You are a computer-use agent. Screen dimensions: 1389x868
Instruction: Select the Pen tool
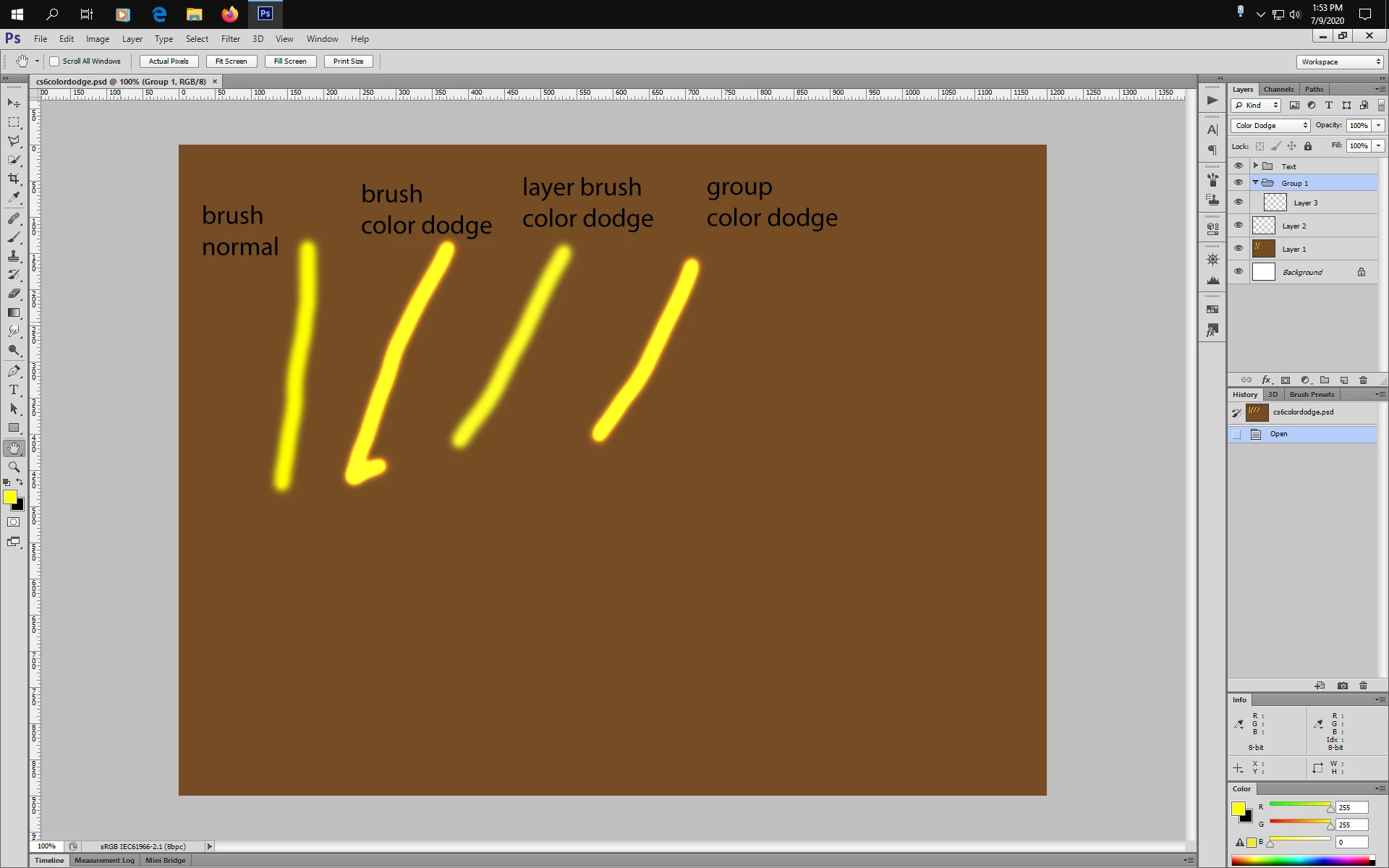(x=14, y=371)
